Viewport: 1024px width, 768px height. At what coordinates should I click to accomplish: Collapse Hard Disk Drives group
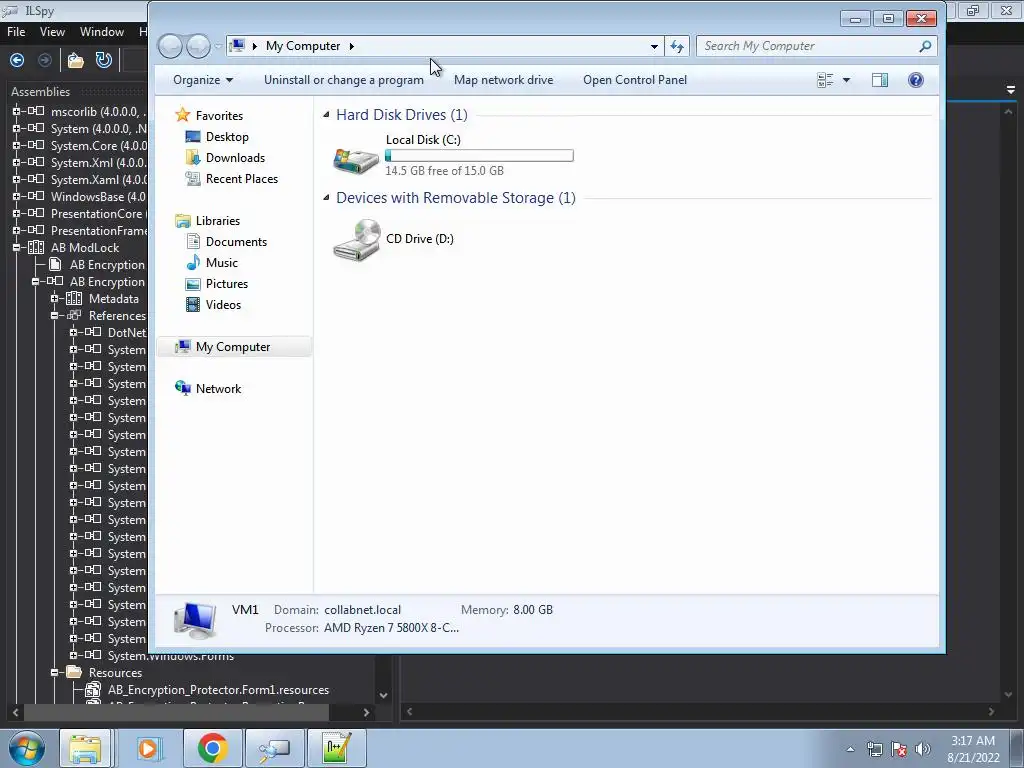click(326, 114)
